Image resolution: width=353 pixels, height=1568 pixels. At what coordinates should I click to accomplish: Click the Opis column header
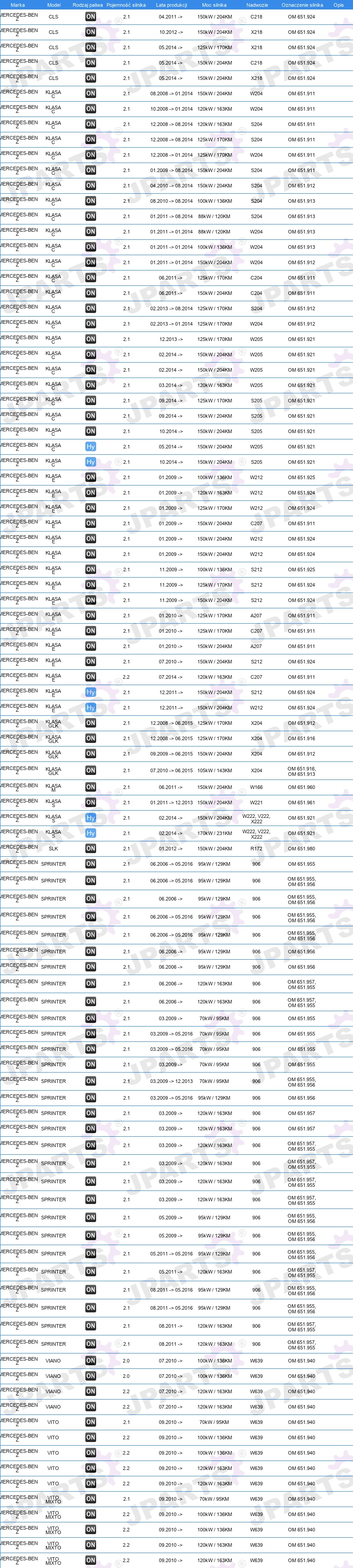pyautogui.click(x=339, y=5)
